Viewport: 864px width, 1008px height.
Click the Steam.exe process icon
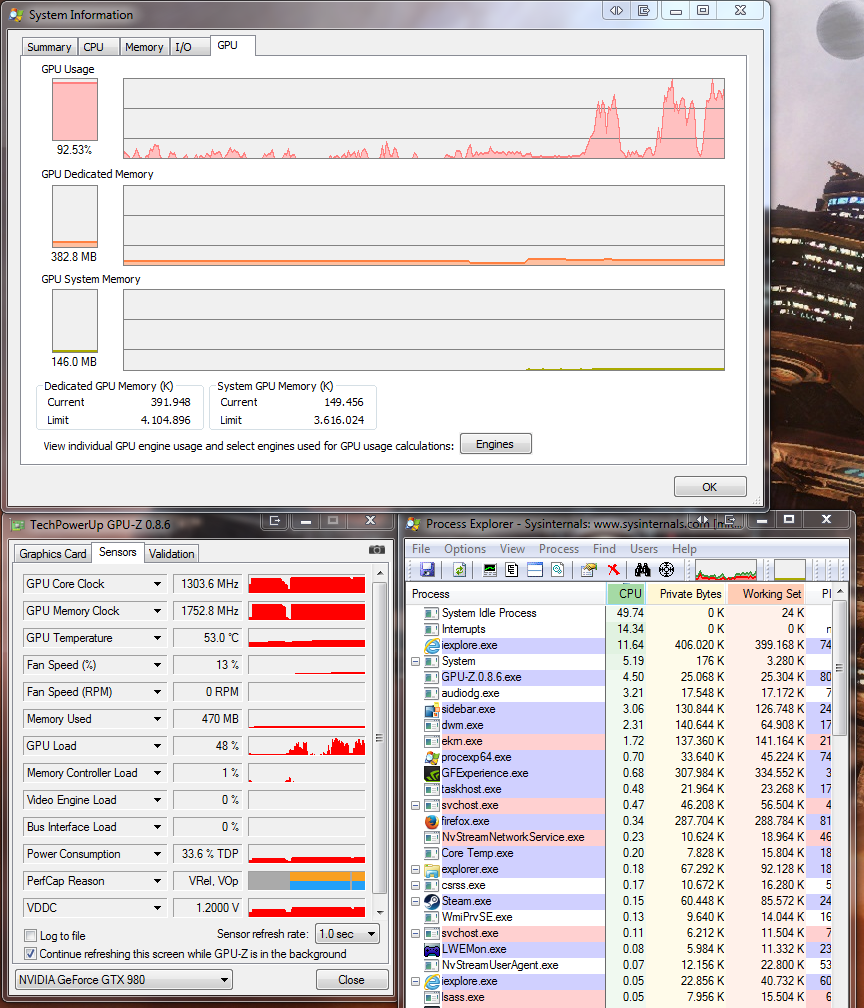(431, 901)
